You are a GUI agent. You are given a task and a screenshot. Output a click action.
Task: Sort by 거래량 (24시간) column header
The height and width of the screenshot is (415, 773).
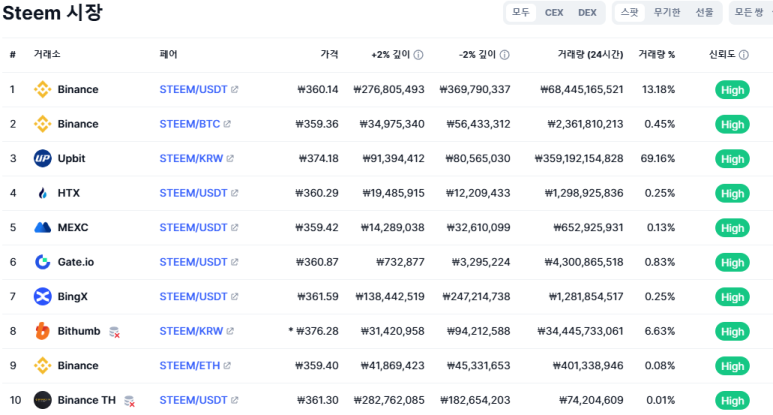[590, 54]
